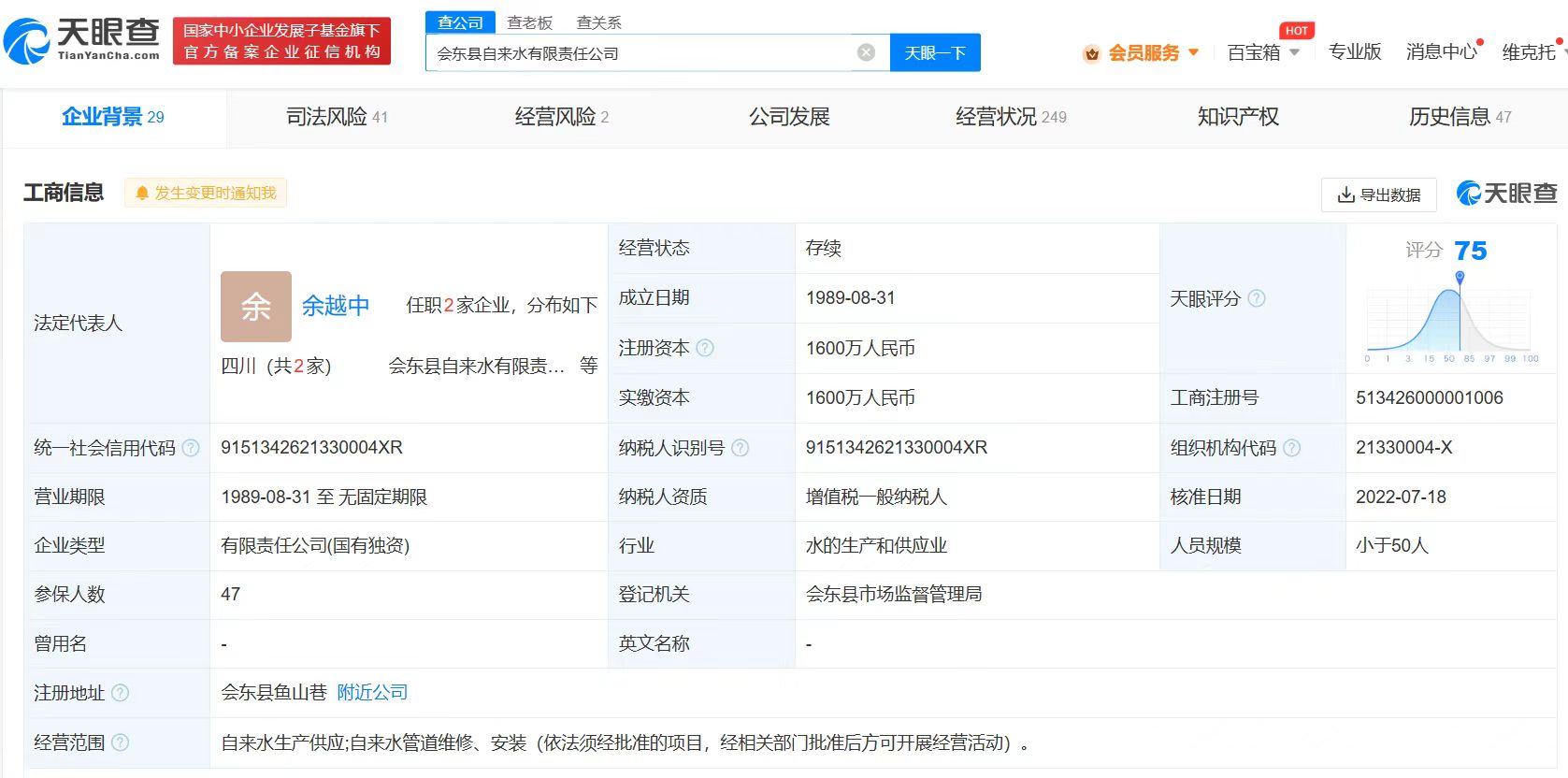
Task: Click the 行业 value 水的生产和供应业
Action: point(876,546)
